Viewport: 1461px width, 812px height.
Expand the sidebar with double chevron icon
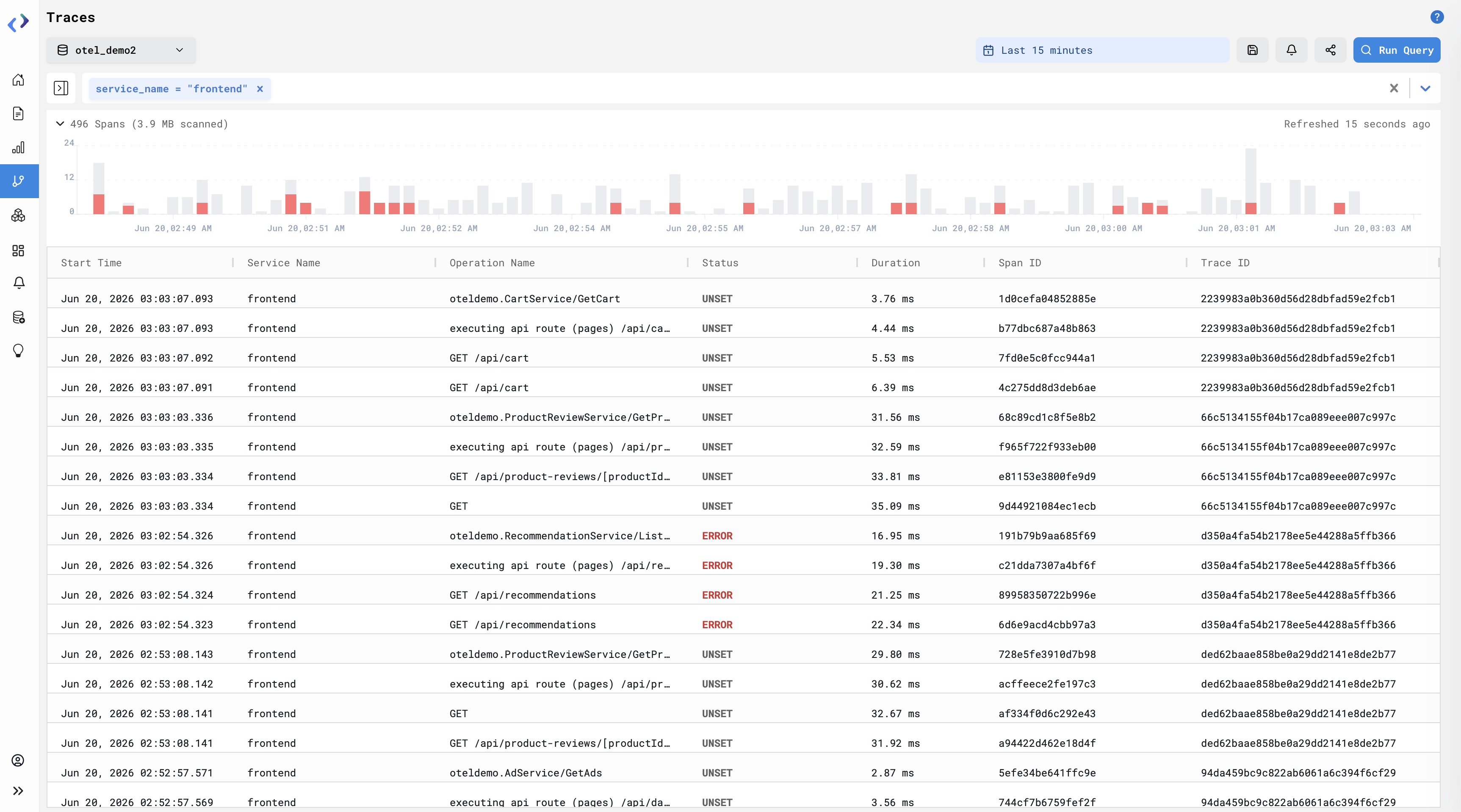(x=18, y=791)
